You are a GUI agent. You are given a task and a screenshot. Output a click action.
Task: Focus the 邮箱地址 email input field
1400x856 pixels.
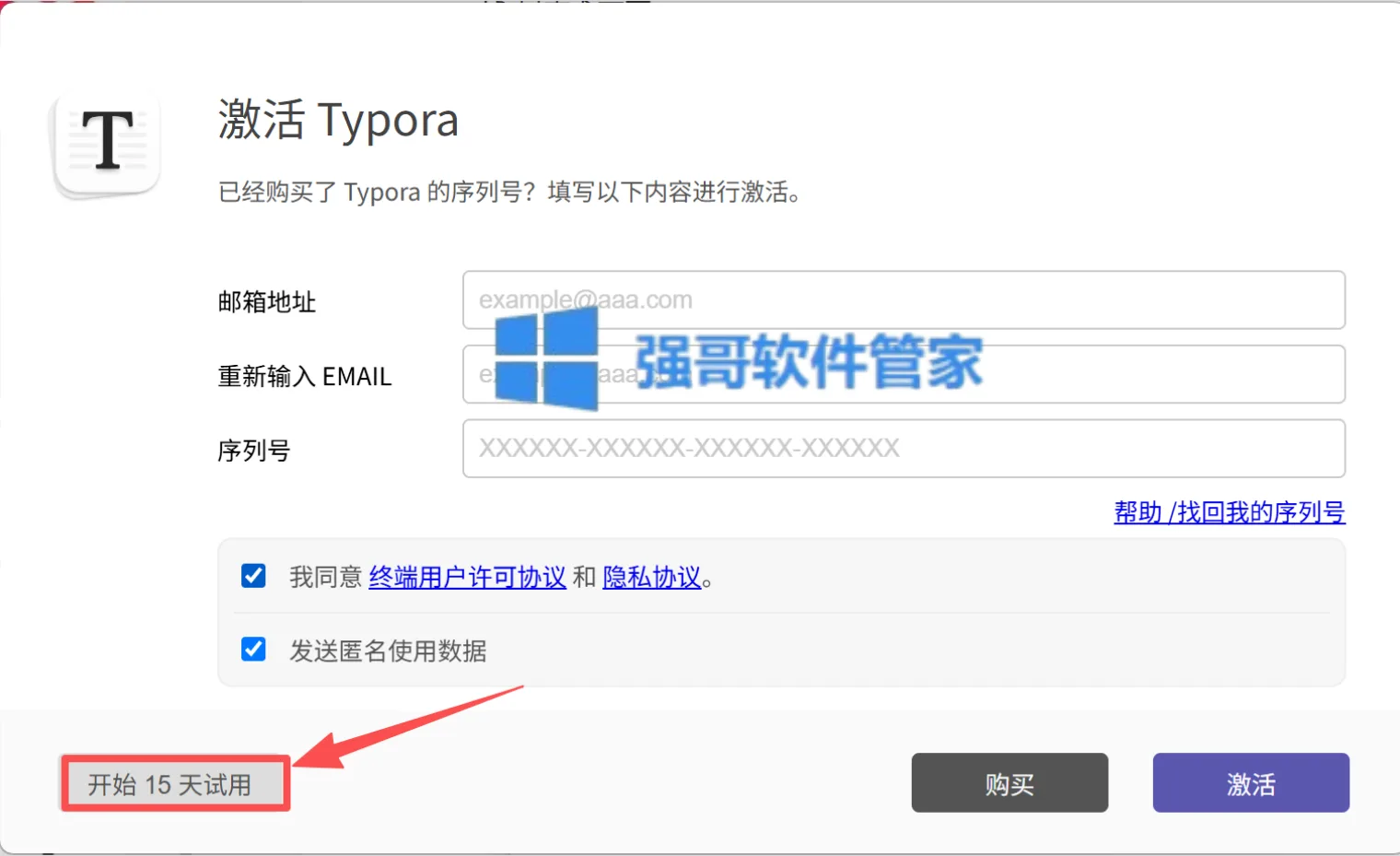coord(904,299)
